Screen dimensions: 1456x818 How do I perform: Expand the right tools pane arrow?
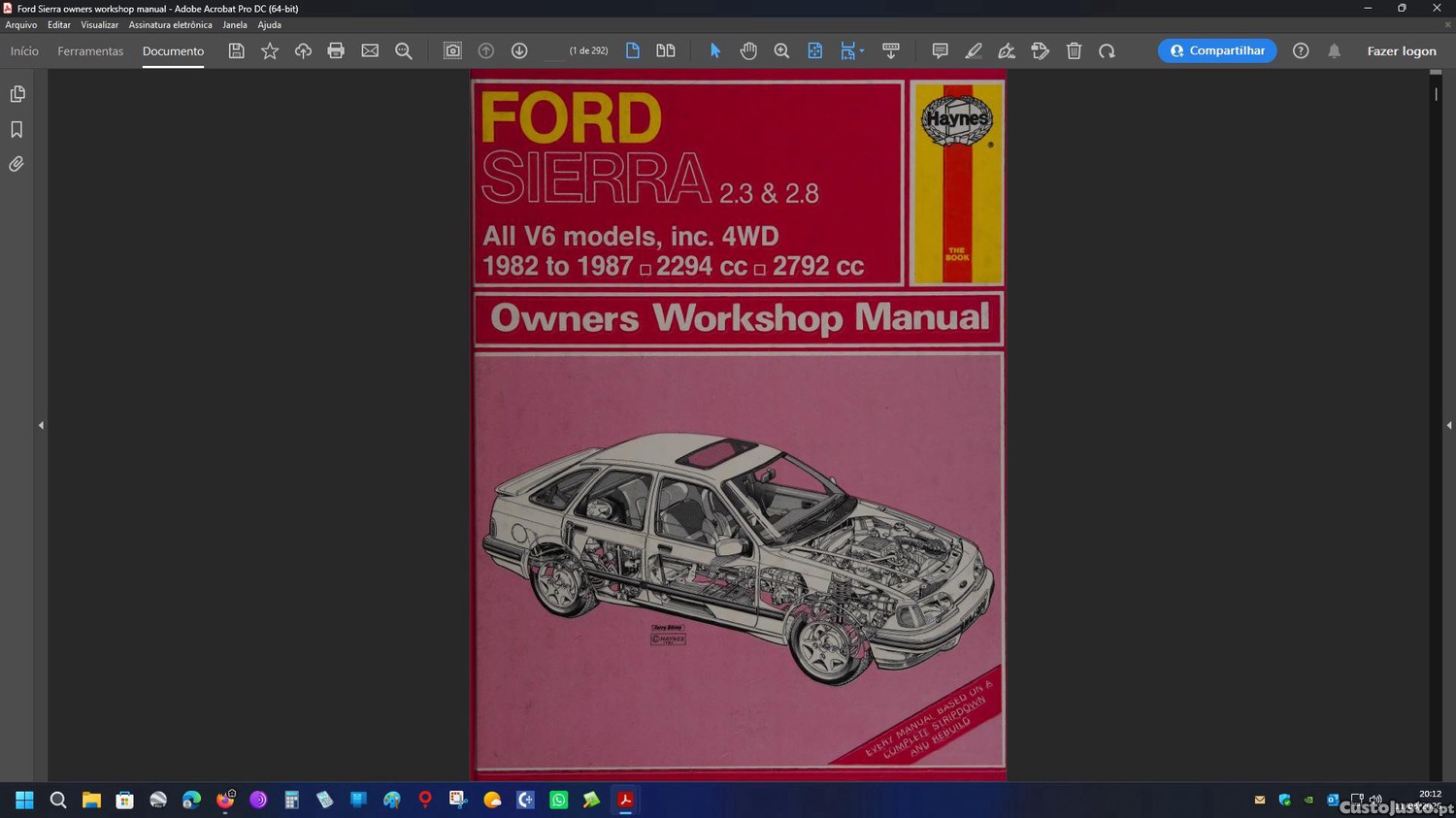1449,425
